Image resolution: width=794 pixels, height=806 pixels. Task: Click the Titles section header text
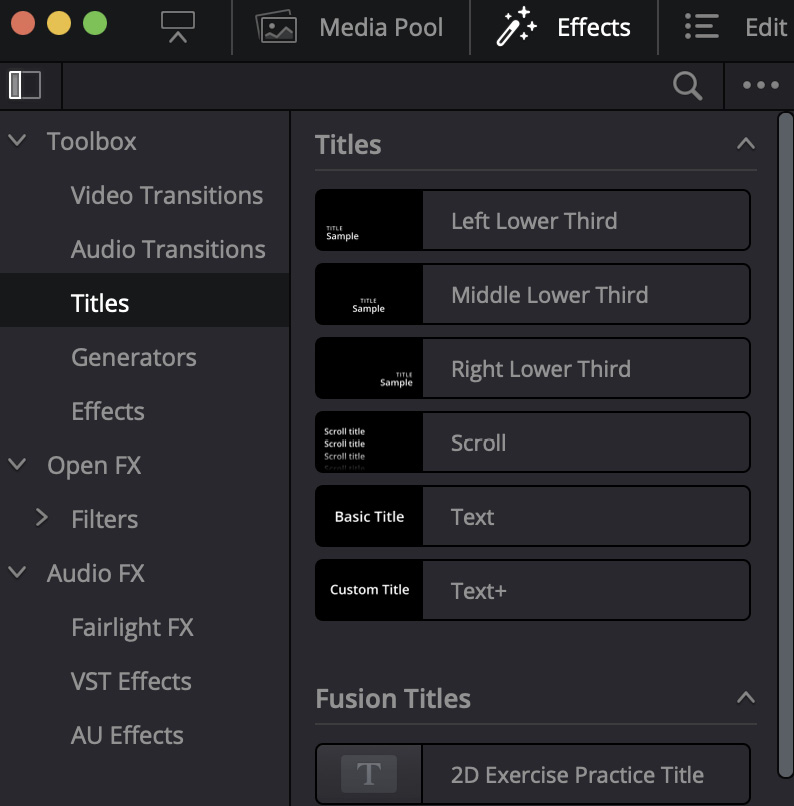[348, 144]
